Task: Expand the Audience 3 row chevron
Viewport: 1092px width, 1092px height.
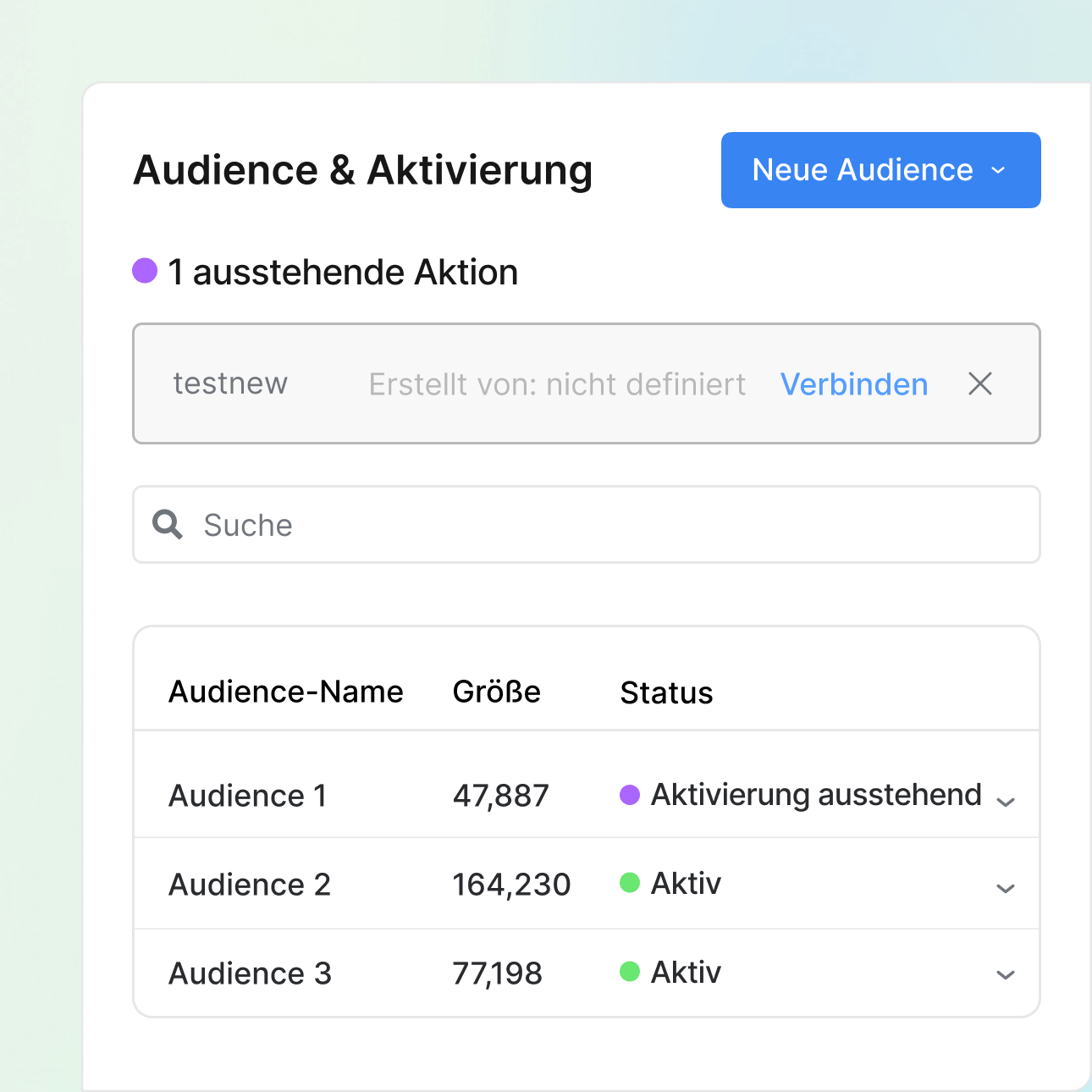Action: click(x=1006, y=974)
